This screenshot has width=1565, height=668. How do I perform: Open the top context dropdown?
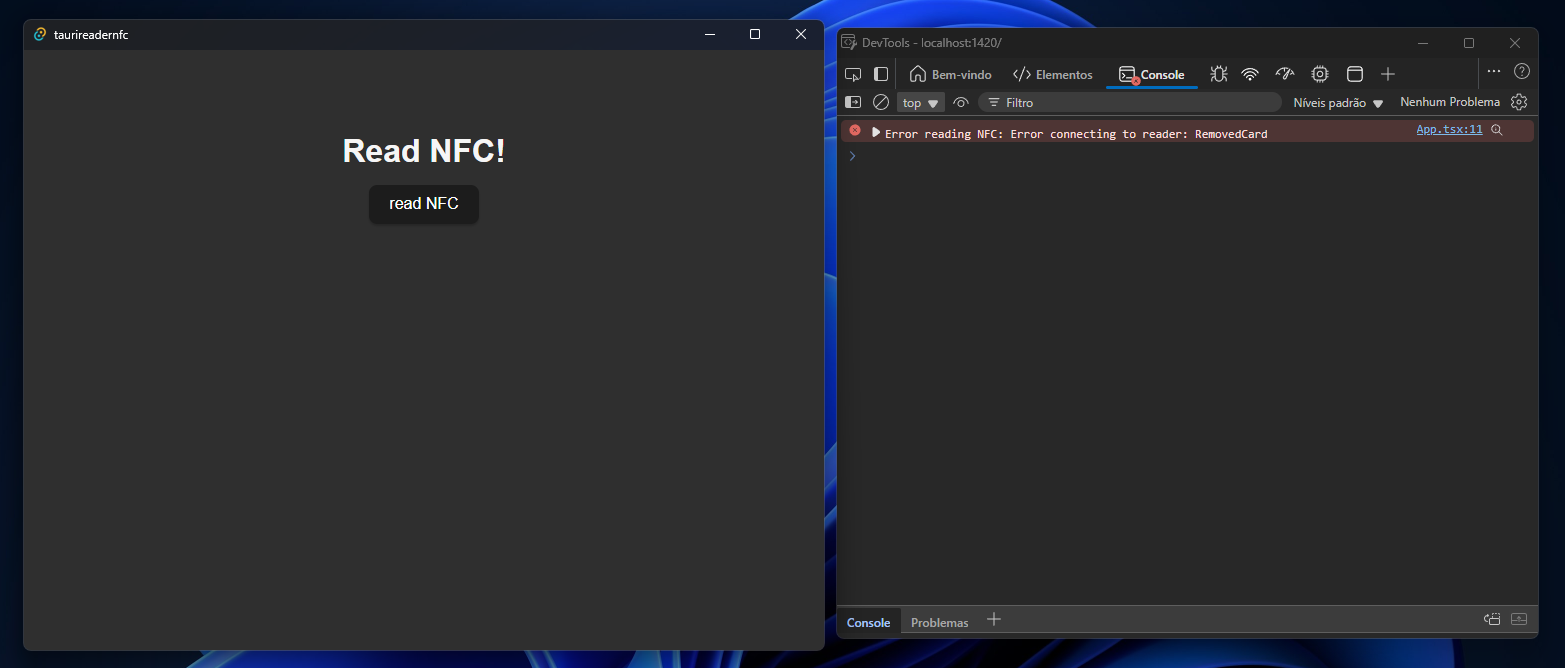pos(921,102)
